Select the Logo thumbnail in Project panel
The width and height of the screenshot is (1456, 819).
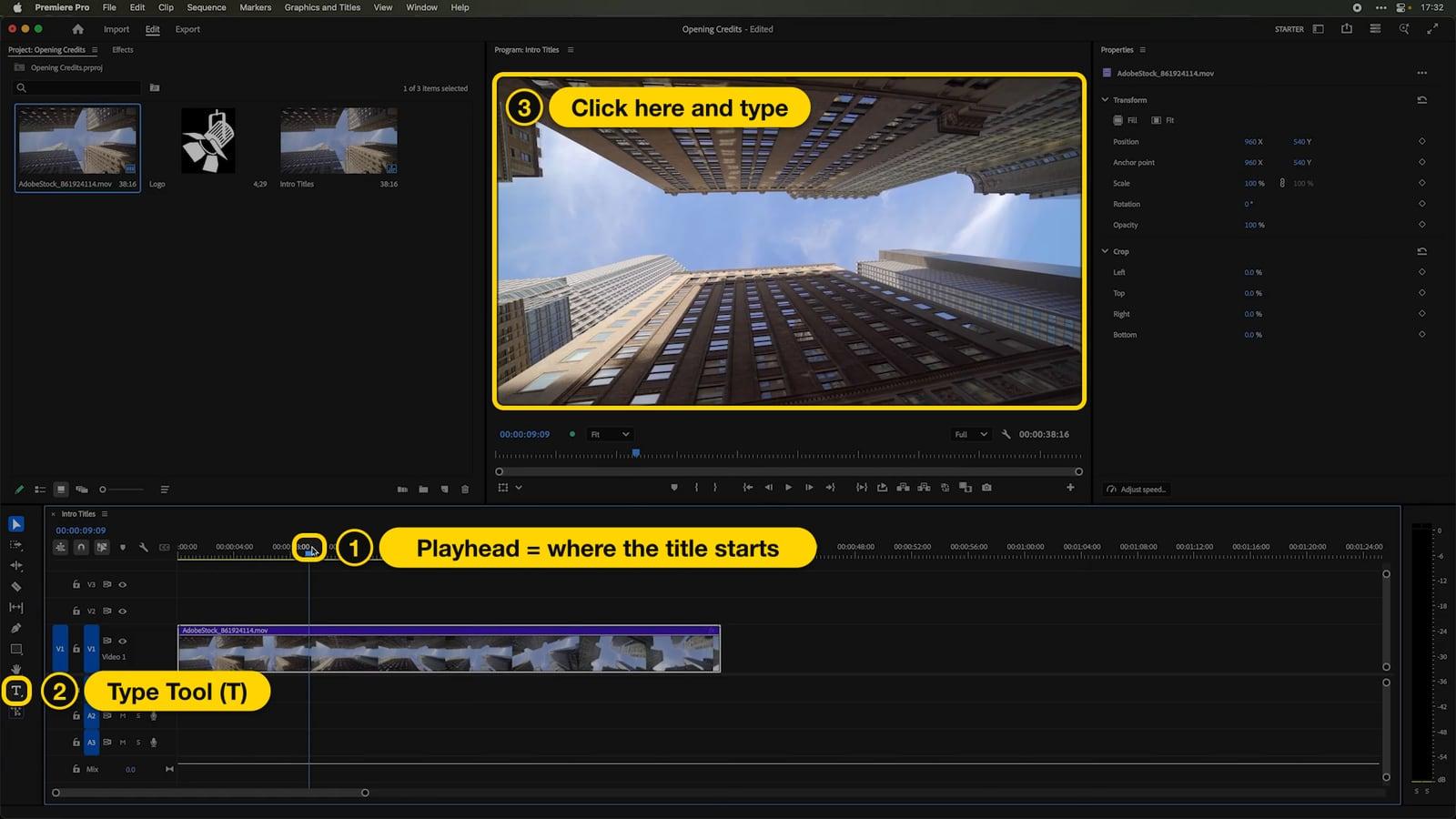208,141
